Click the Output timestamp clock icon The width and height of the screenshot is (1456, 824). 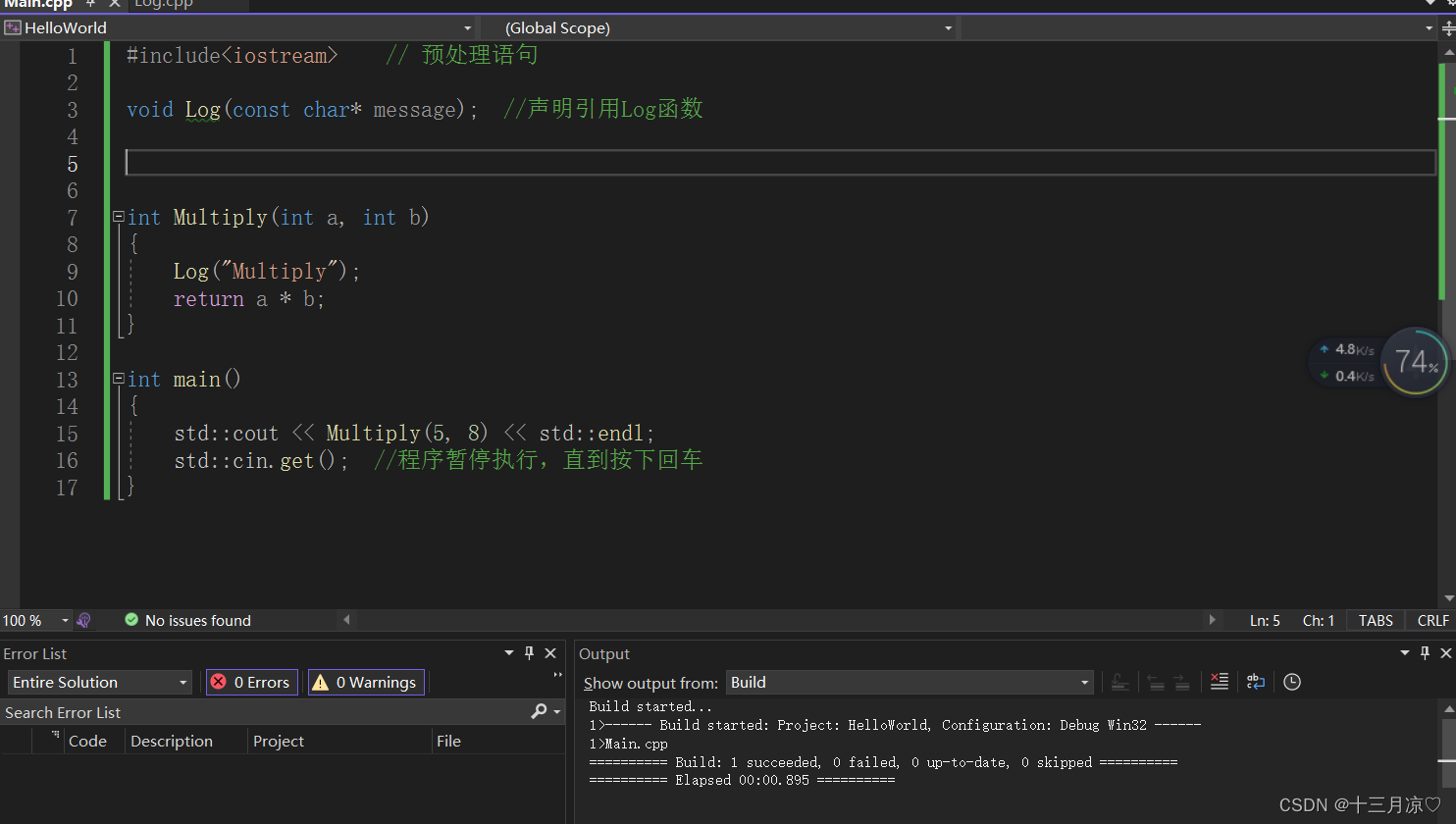(1292, 682)
